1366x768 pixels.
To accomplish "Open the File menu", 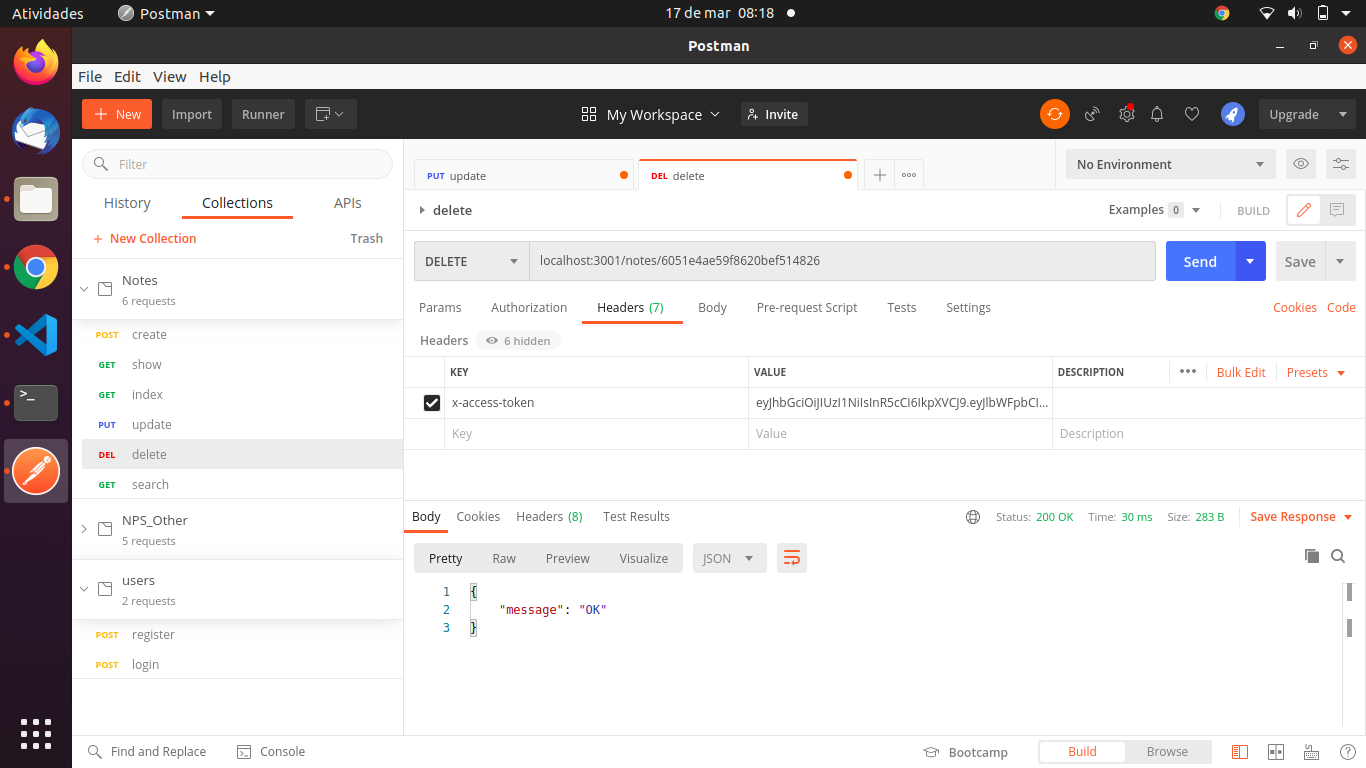I will point(90,76).
